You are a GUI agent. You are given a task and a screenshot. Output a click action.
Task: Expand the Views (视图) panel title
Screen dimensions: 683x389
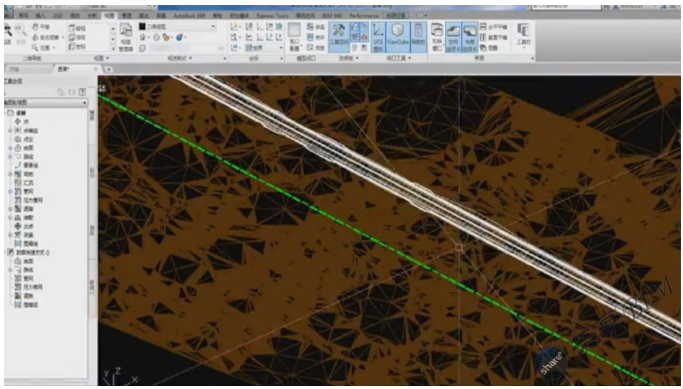[x=101, y=58]
